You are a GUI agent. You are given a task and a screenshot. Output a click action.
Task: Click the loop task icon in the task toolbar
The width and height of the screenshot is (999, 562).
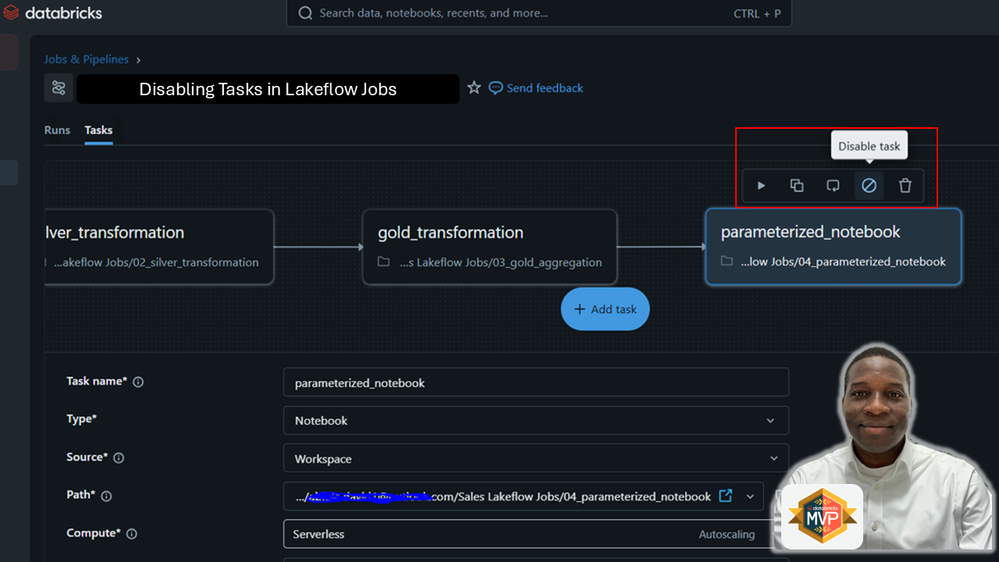click(x=833, y=185)
